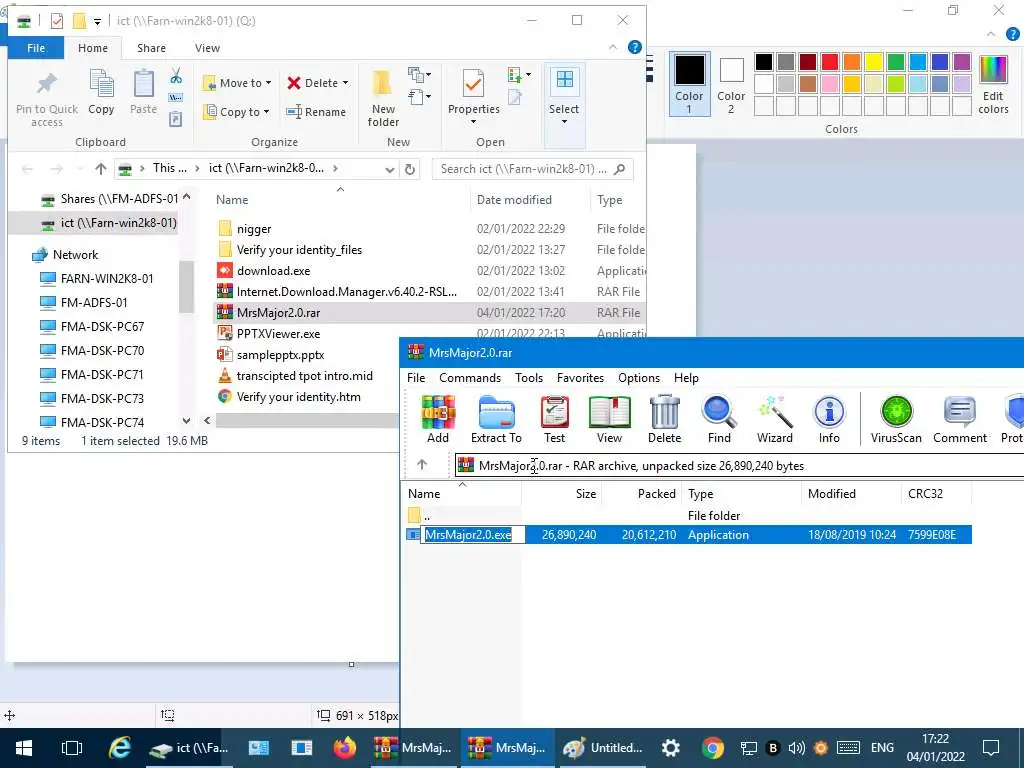Collapse the Explorer ribbon with the chevron
This screenshot has height=768, width=1024.
pyautogui.click(x=613, y=47)
